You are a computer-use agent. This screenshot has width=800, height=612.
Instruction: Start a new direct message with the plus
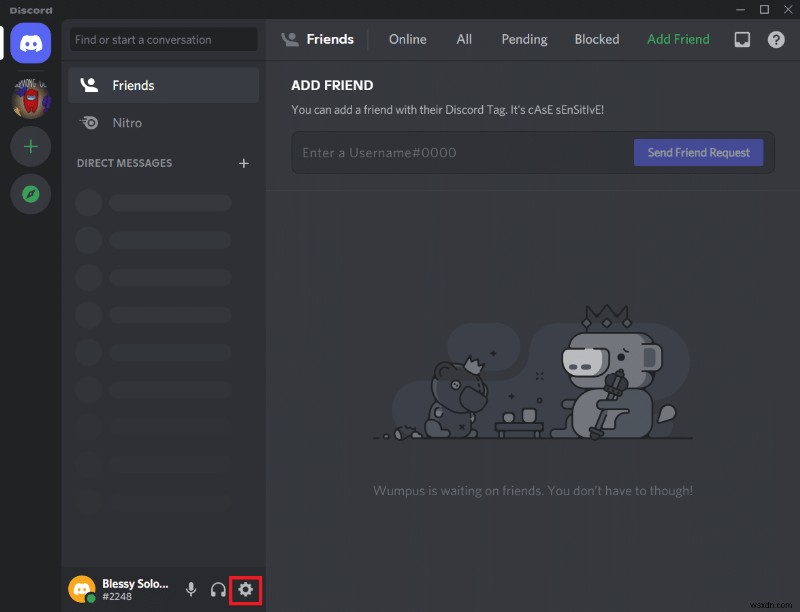tap(243, 163)
